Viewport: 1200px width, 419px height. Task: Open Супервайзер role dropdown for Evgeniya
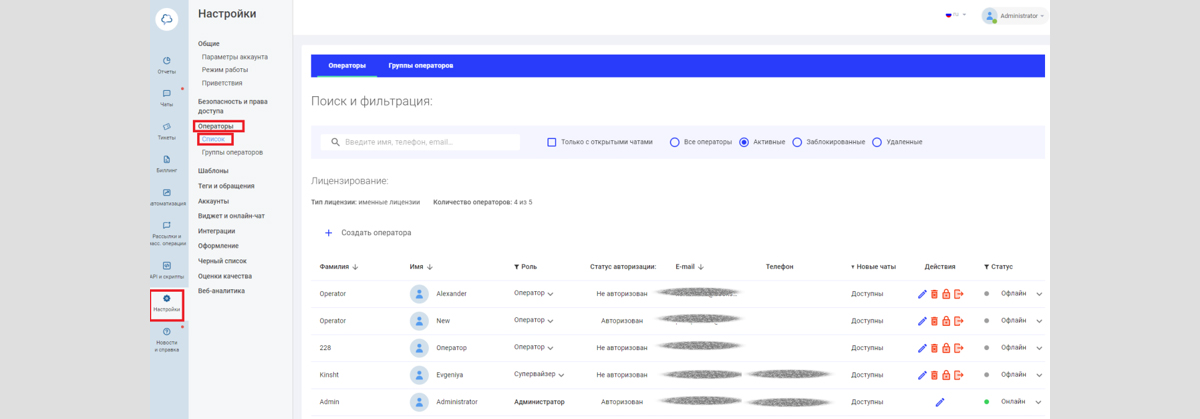tap(540, 374)
